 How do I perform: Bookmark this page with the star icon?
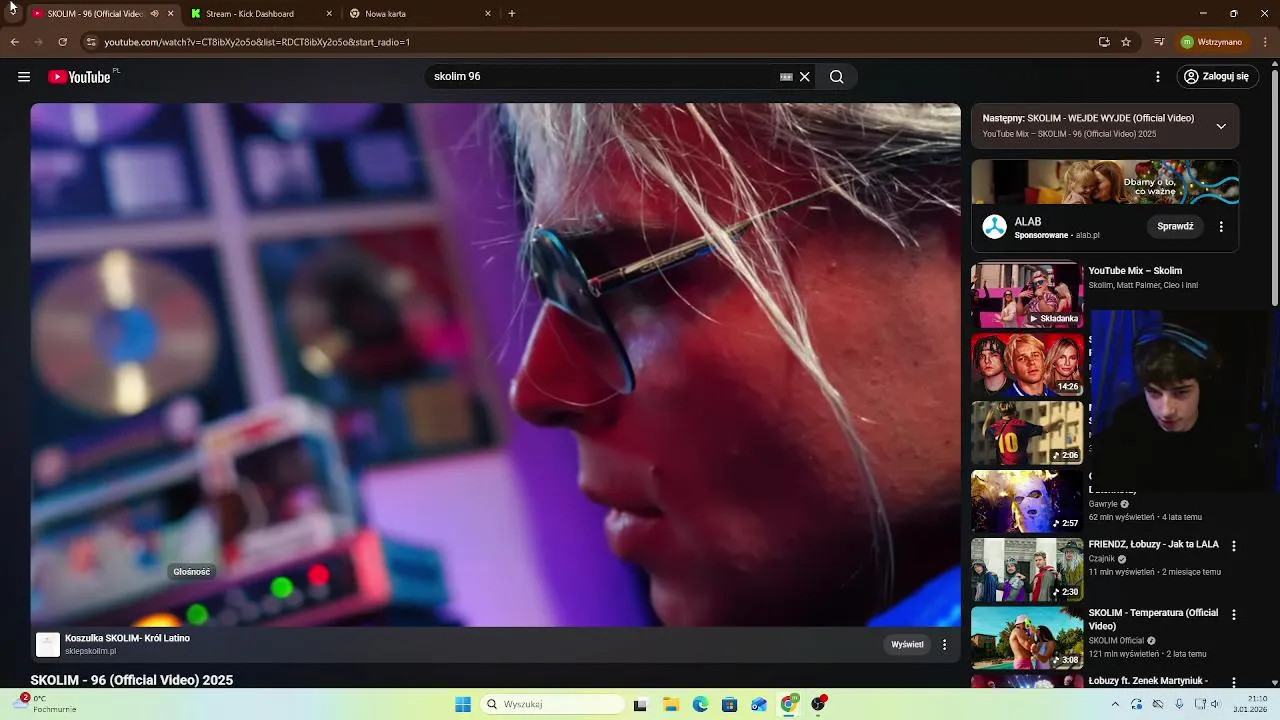(1126, 42)
